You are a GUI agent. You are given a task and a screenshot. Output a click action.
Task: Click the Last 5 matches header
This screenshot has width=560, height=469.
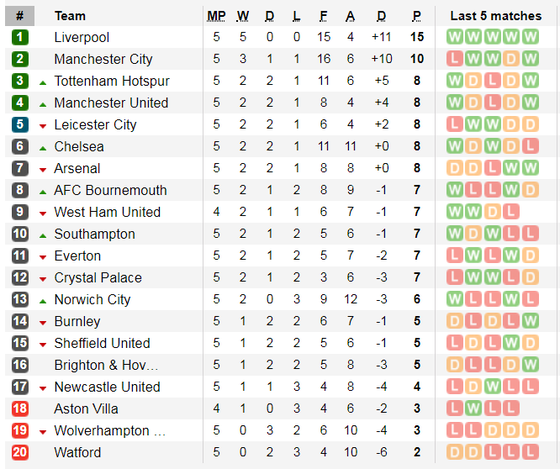[496, 16]
